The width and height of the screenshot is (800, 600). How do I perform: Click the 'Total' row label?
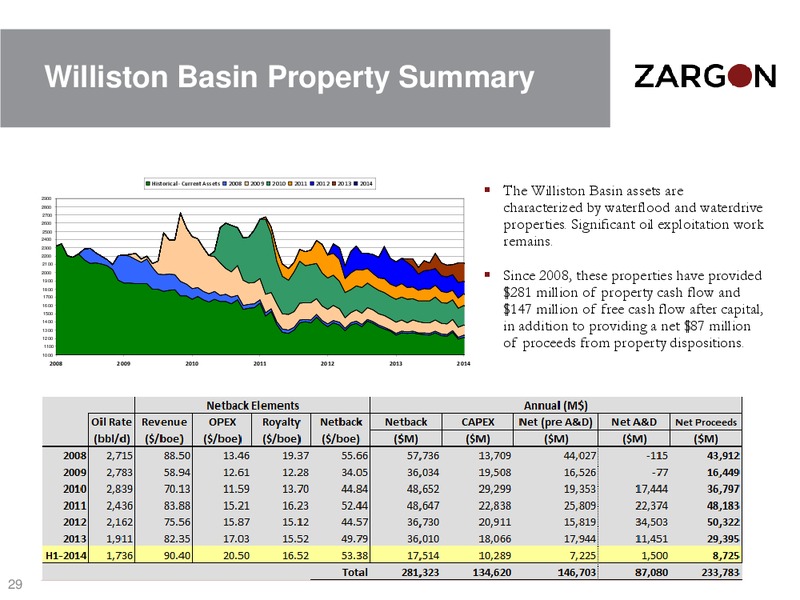coord(355,572)
